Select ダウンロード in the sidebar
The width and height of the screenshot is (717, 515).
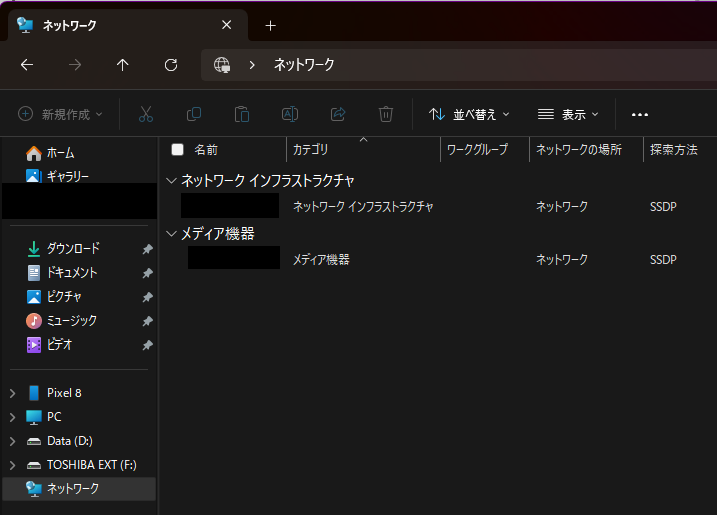click(x=73, y=248)
